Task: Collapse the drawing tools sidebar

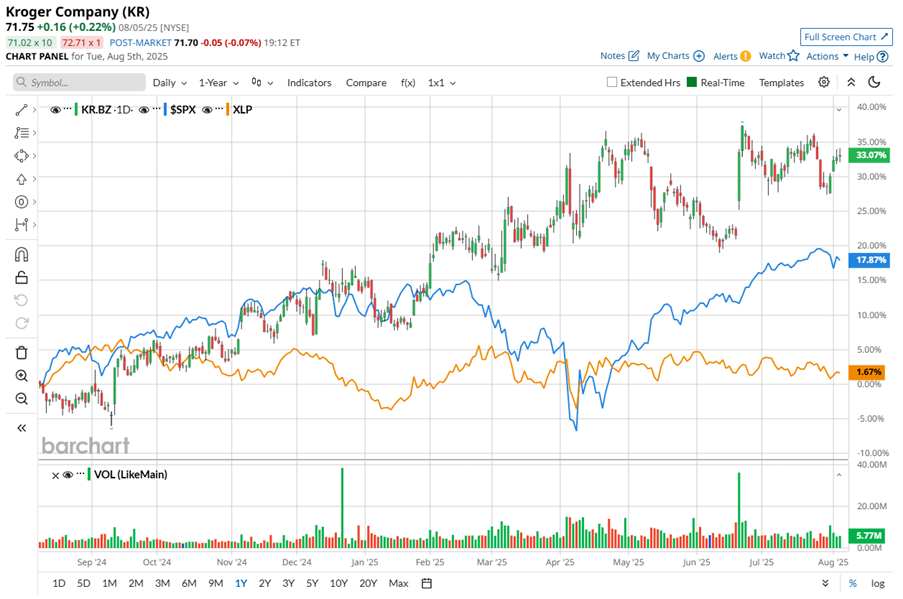Action: [21, 428]
